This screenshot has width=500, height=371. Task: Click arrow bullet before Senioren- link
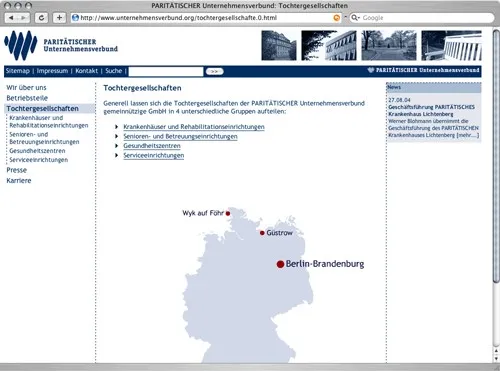click(117, 136)
